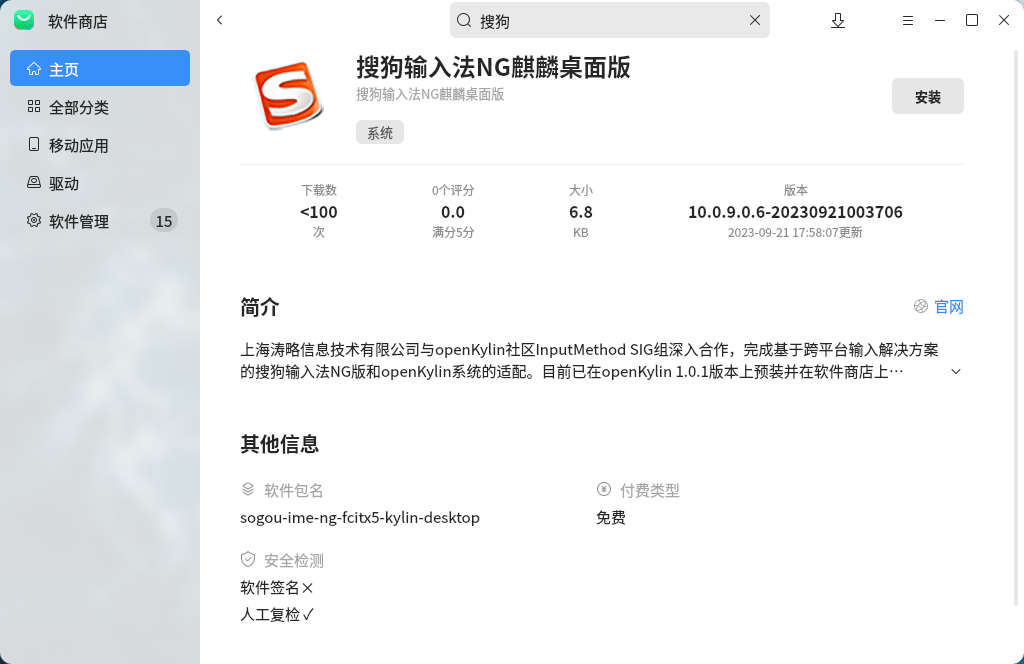The image size is (1024, 664).
Task: Minimize the software store window
Action: 940,21
